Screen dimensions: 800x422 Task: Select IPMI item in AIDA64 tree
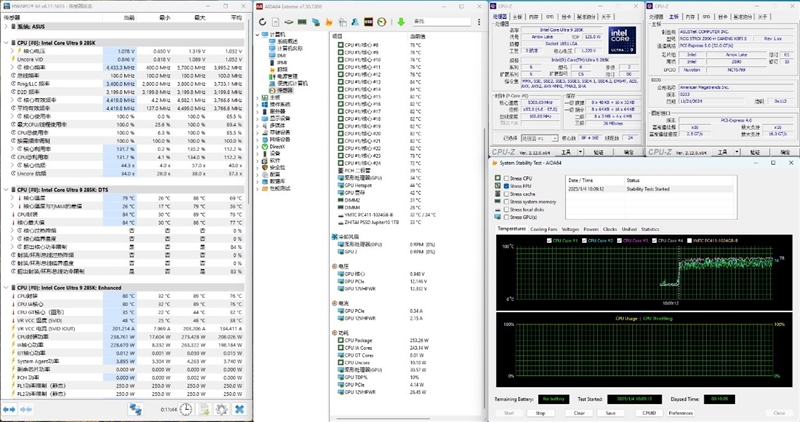coord(278,62)
